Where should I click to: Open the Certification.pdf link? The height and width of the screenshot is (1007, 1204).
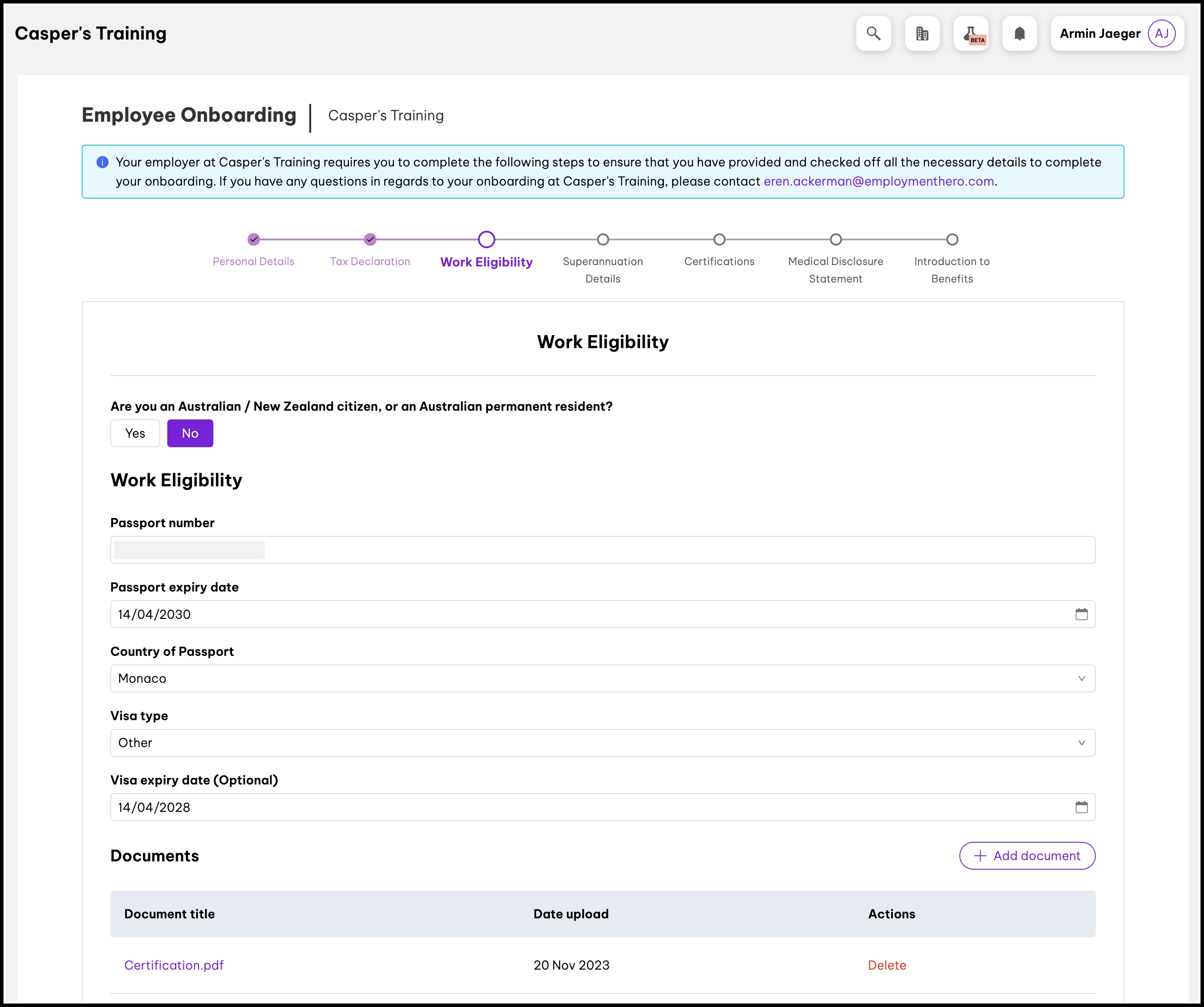tap(174, 965)
